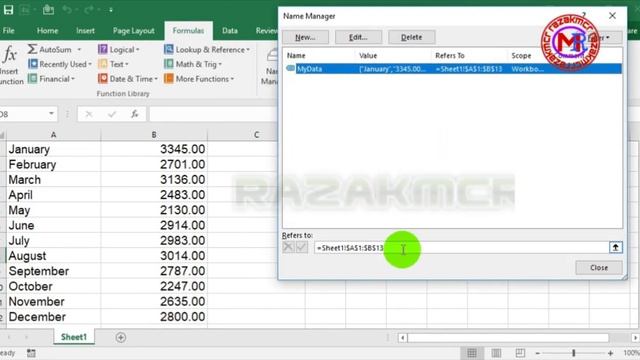Open the Financial functions icon

(x=33, y=78)
